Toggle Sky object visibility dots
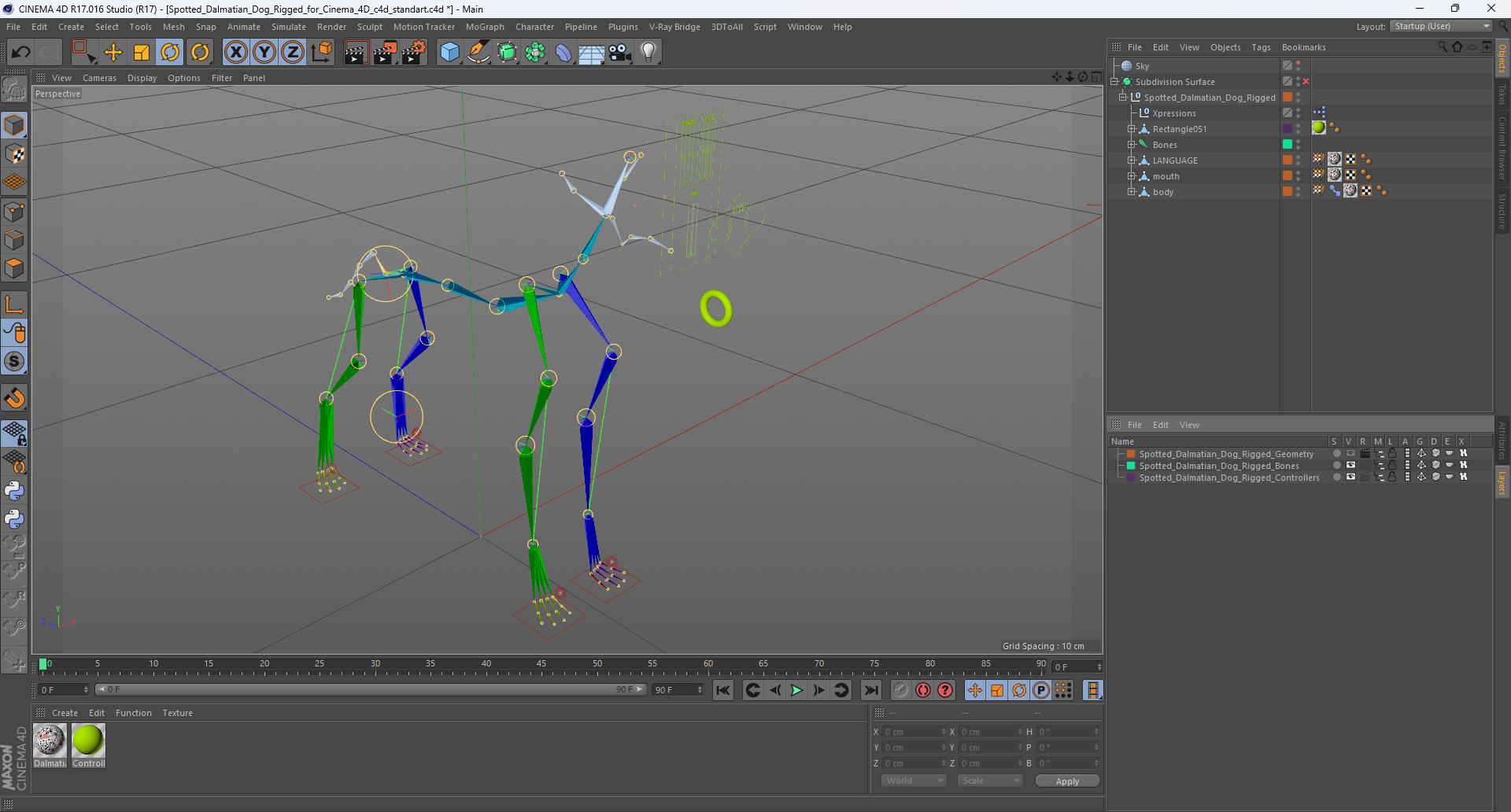 (1298, 66)
